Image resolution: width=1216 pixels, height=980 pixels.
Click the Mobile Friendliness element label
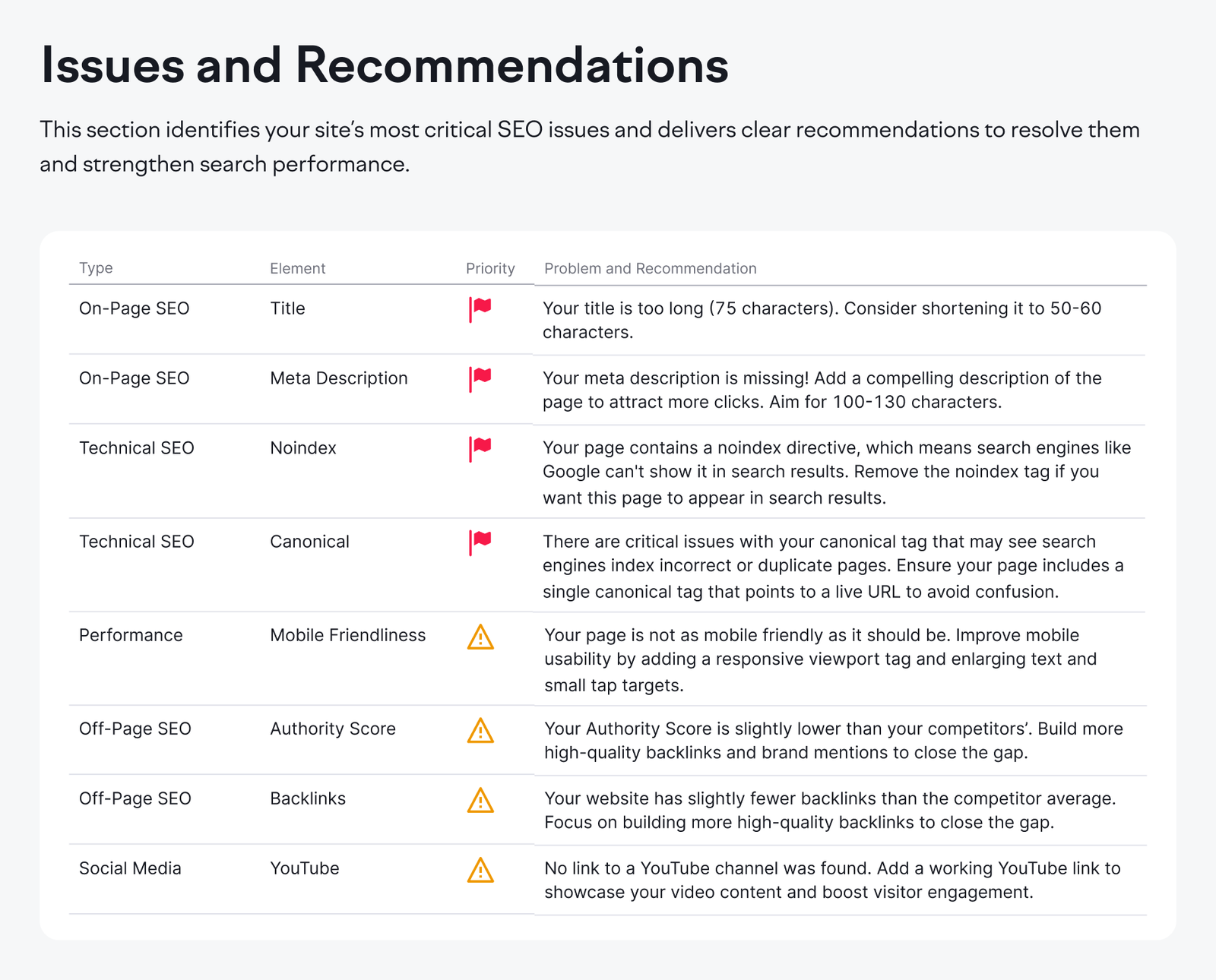pyautogui.click(x=347, y=635)
